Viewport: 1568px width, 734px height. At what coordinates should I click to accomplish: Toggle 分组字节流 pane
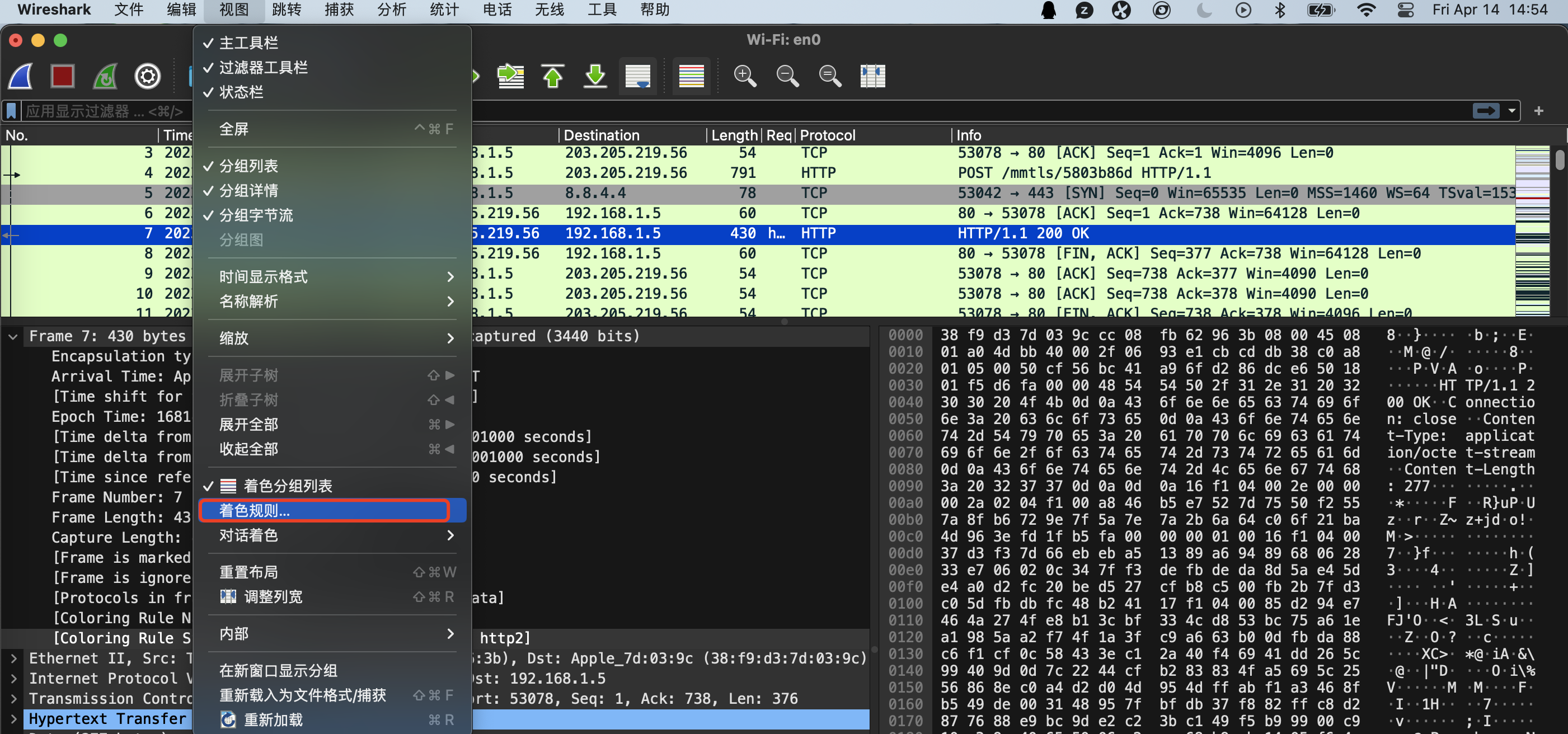[x=332, y=215]
